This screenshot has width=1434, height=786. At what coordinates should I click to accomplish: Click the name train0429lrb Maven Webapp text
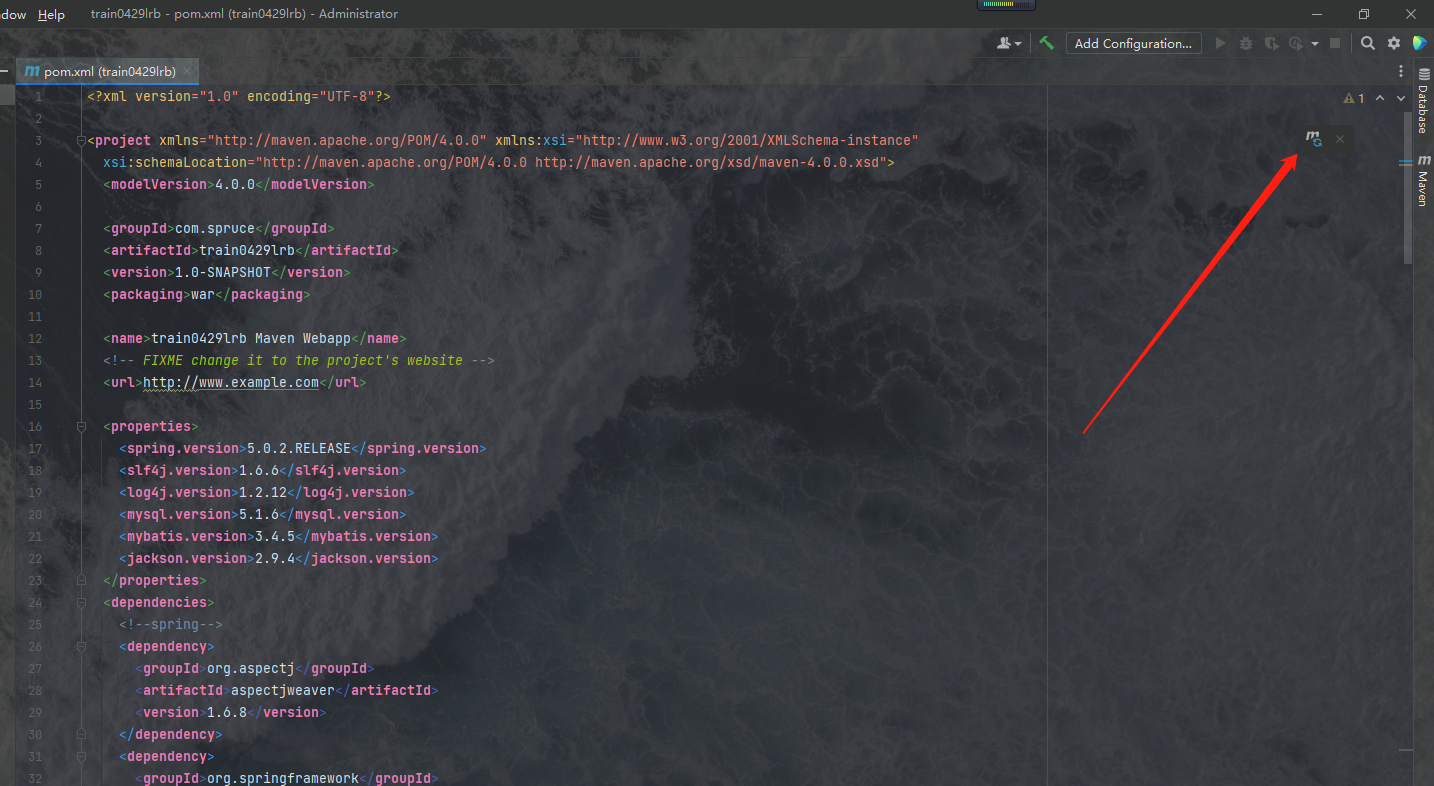251,338
